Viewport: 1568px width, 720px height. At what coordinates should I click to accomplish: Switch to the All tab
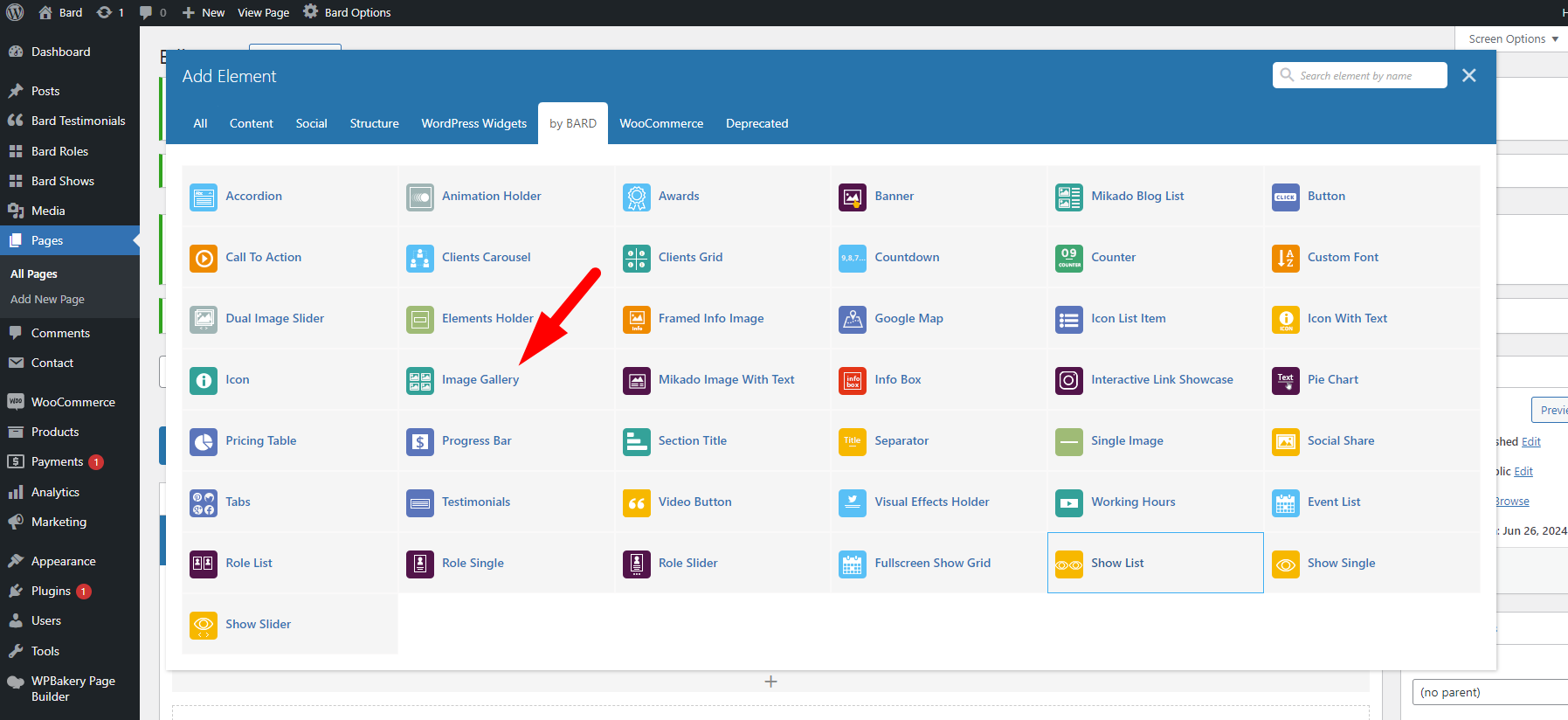pos(200,123)
